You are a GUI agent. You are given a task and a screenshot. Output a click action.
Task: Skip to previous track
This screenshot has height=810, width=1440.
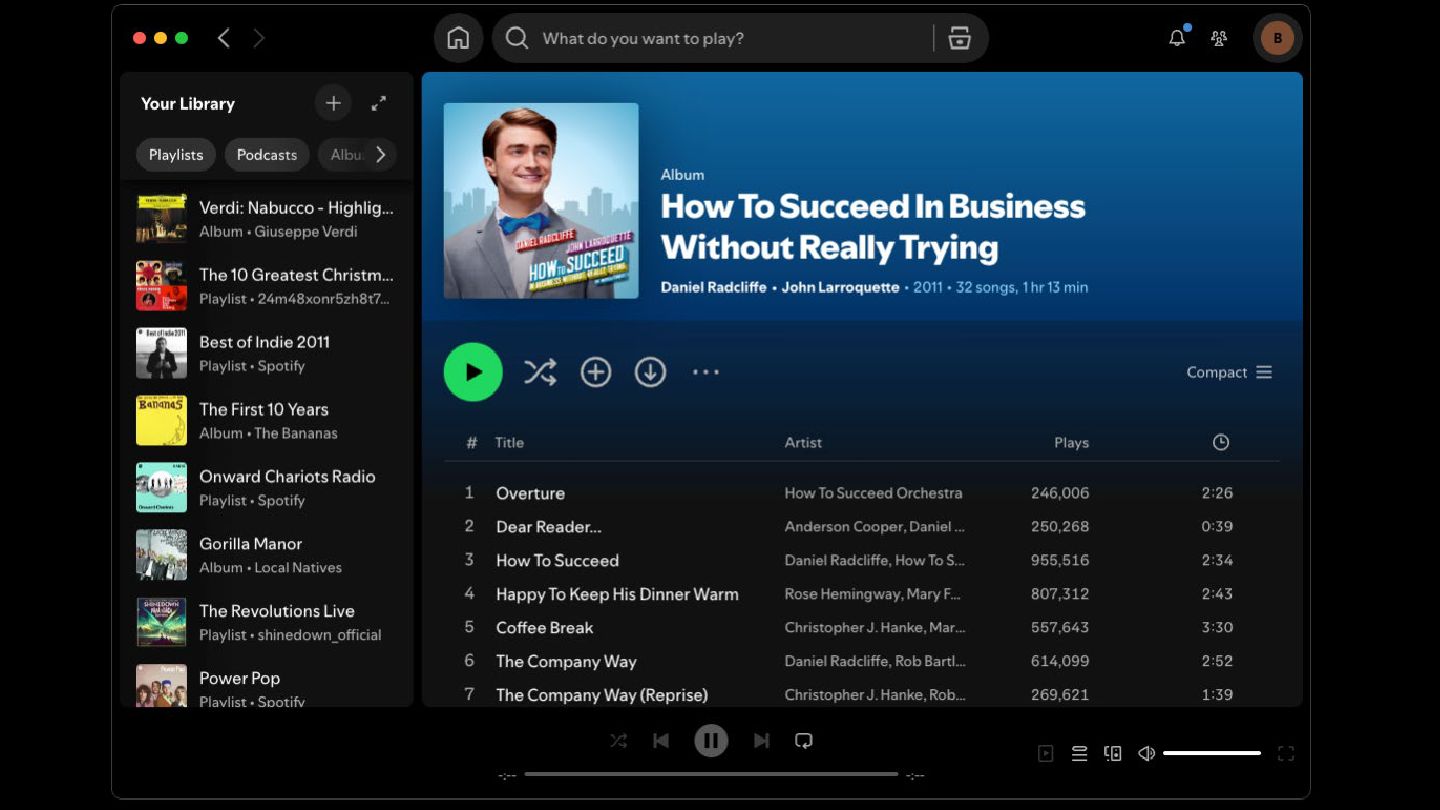pos(661,741)
